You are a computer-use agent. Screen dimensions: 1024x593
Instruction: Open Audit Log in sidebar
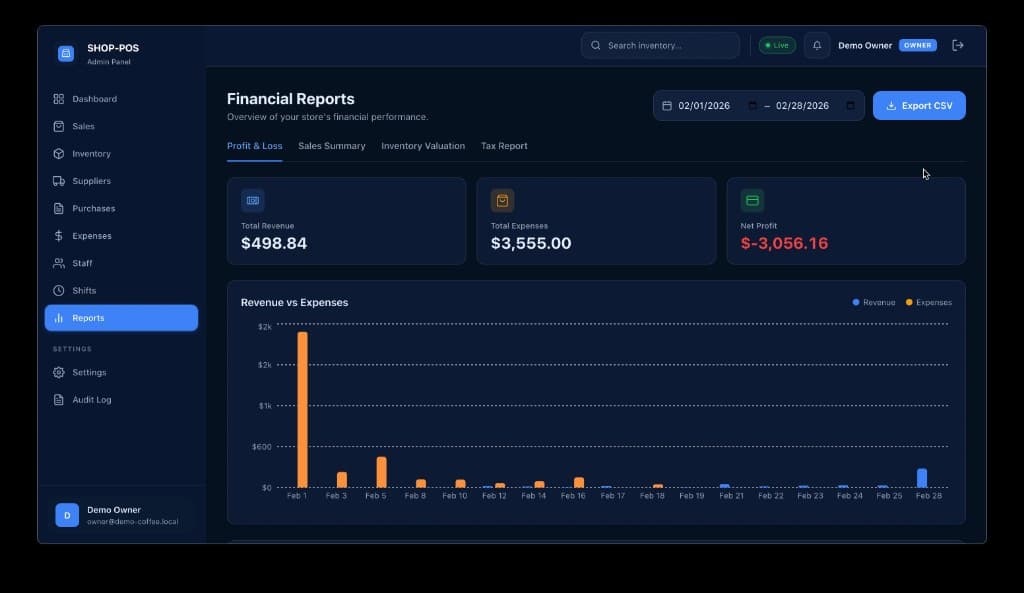click(x=121, y=400)
